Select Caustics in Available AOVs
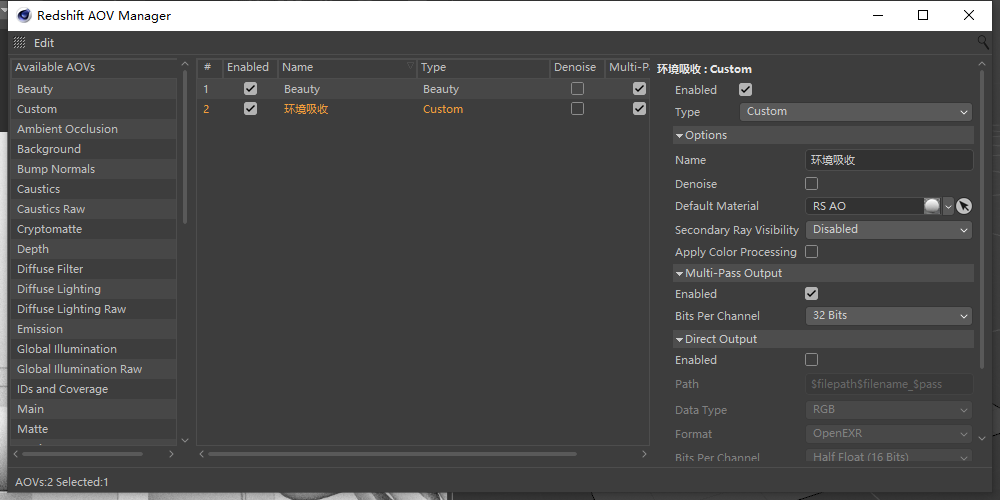 [94, 189]
